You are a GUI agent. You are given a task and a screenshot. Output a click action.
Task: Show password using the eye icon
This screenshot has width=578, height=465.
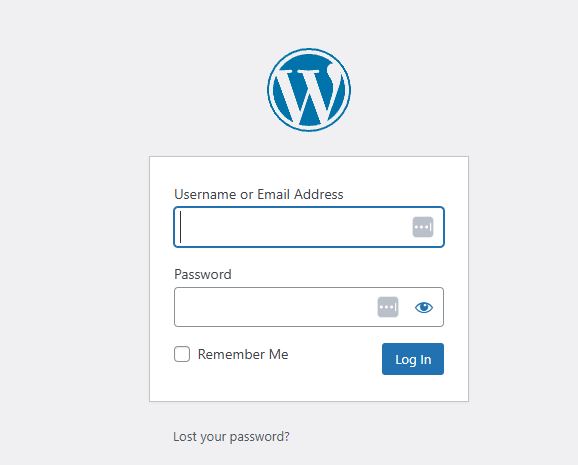[424, 307]
